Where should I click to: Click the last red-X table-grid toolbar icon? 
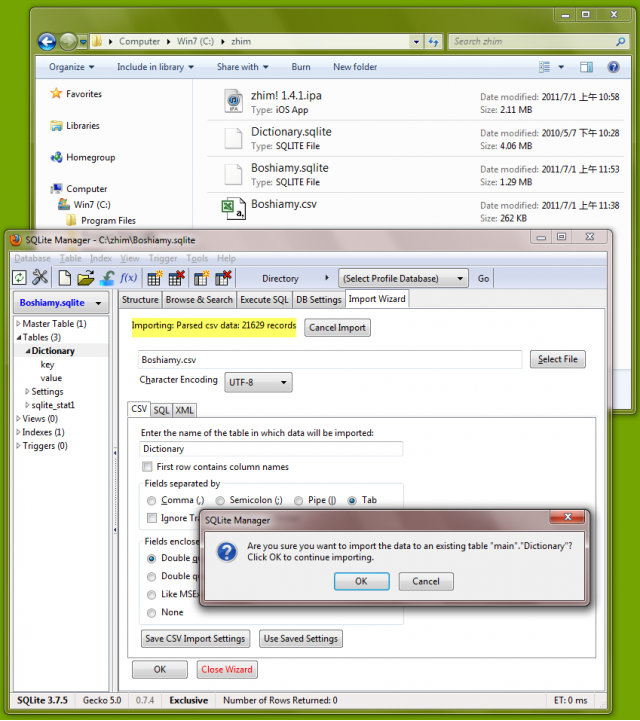tap(223, 278)
